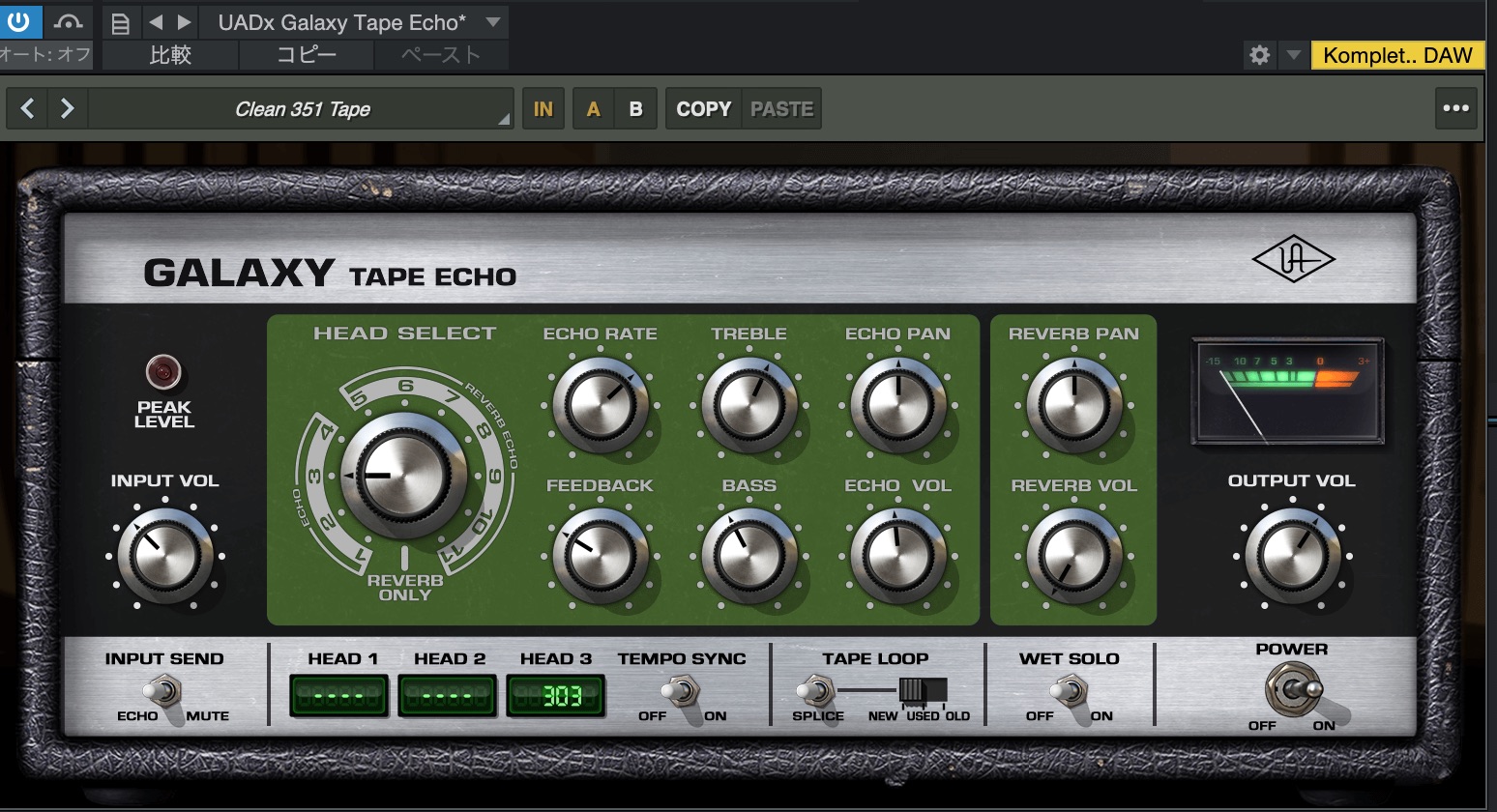Select the A preset slot
This screenshot has height=812, width=1497.
(594, 109)
